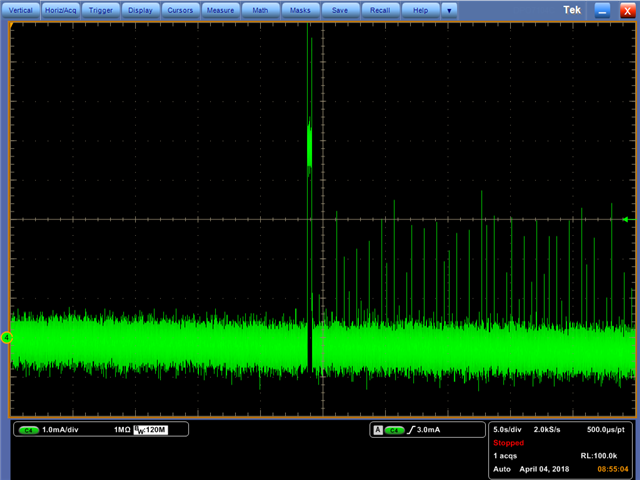This screenshot has height=480, width=640.
Task: Click the 2.0kS/s sample rate readout
Action: point(547,430)
